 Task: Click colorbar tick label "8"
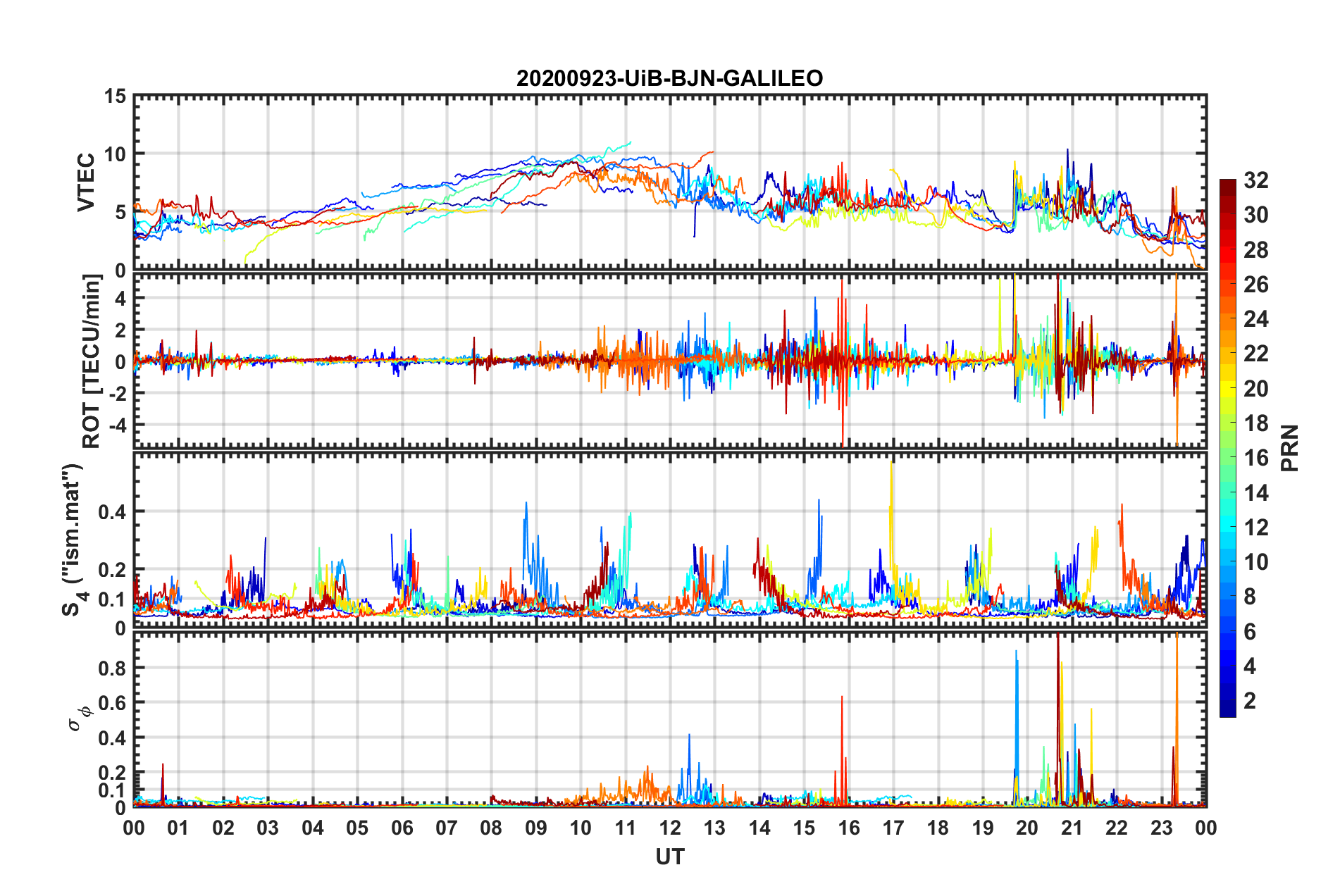1250,597
